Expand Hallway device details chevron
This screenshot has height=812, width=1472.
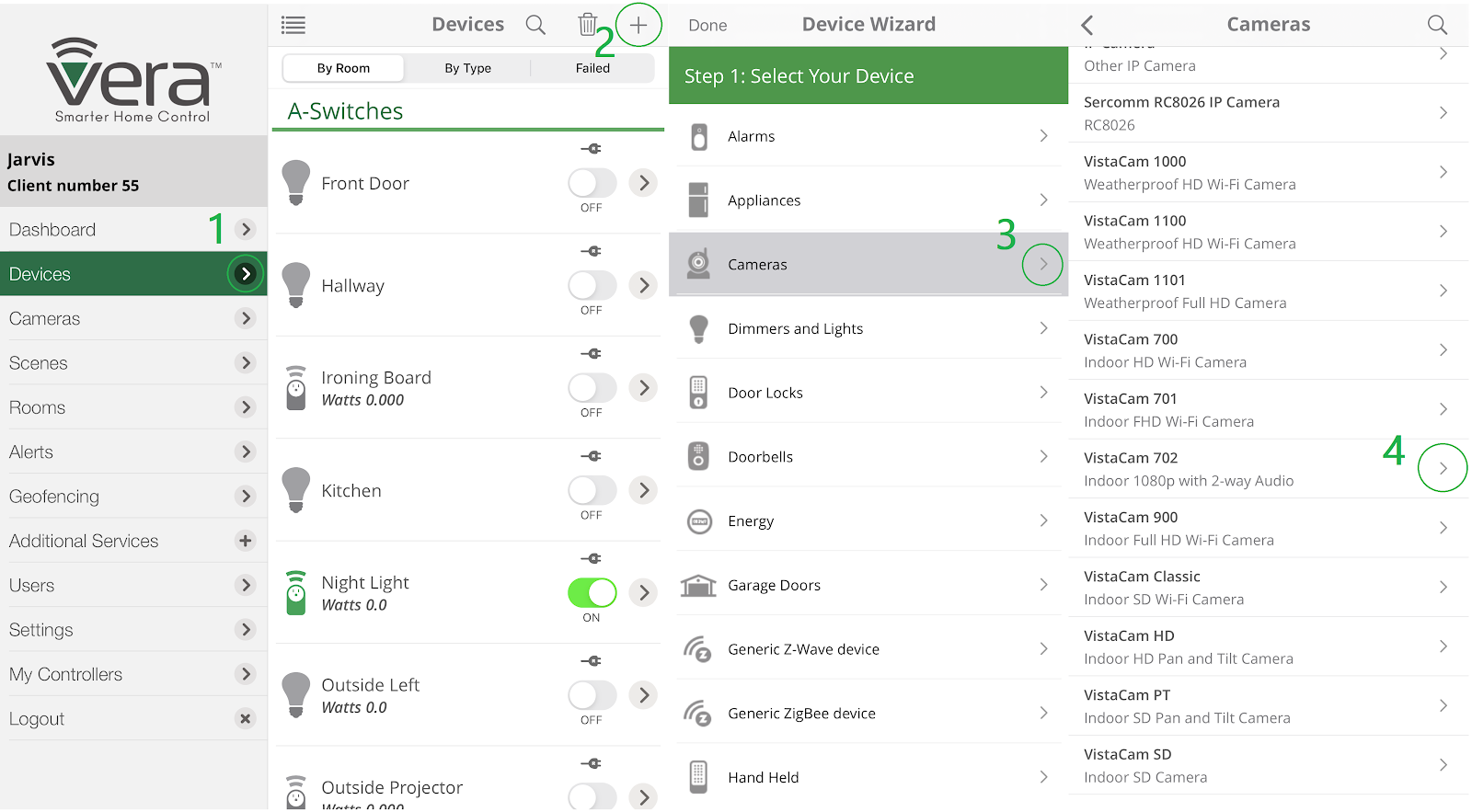[x=644, y=285]
